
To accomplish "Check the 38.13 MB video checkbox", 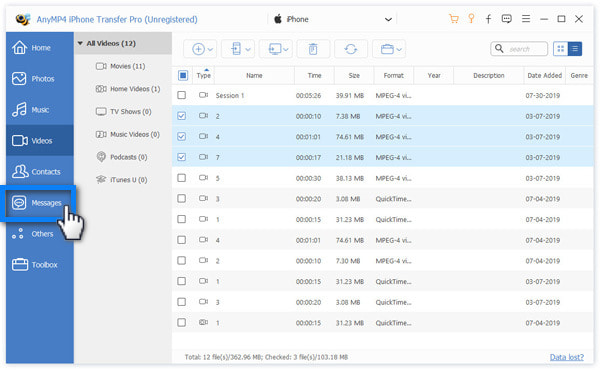I will 182,178.
